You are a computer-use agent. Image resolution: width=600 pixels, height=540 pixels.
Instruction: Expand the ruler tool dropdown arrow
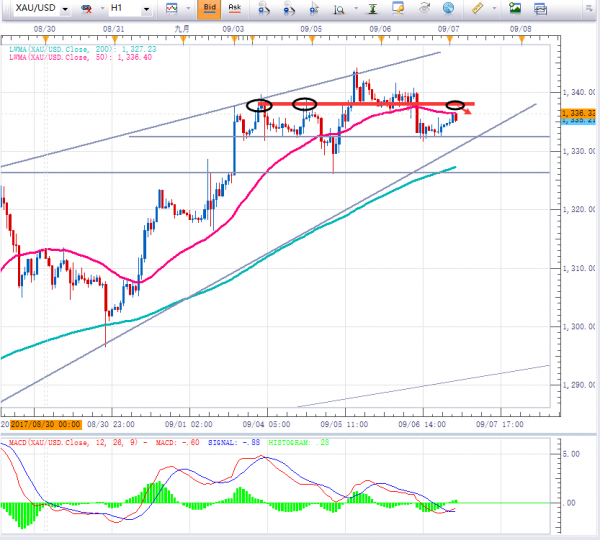[494, 8]
